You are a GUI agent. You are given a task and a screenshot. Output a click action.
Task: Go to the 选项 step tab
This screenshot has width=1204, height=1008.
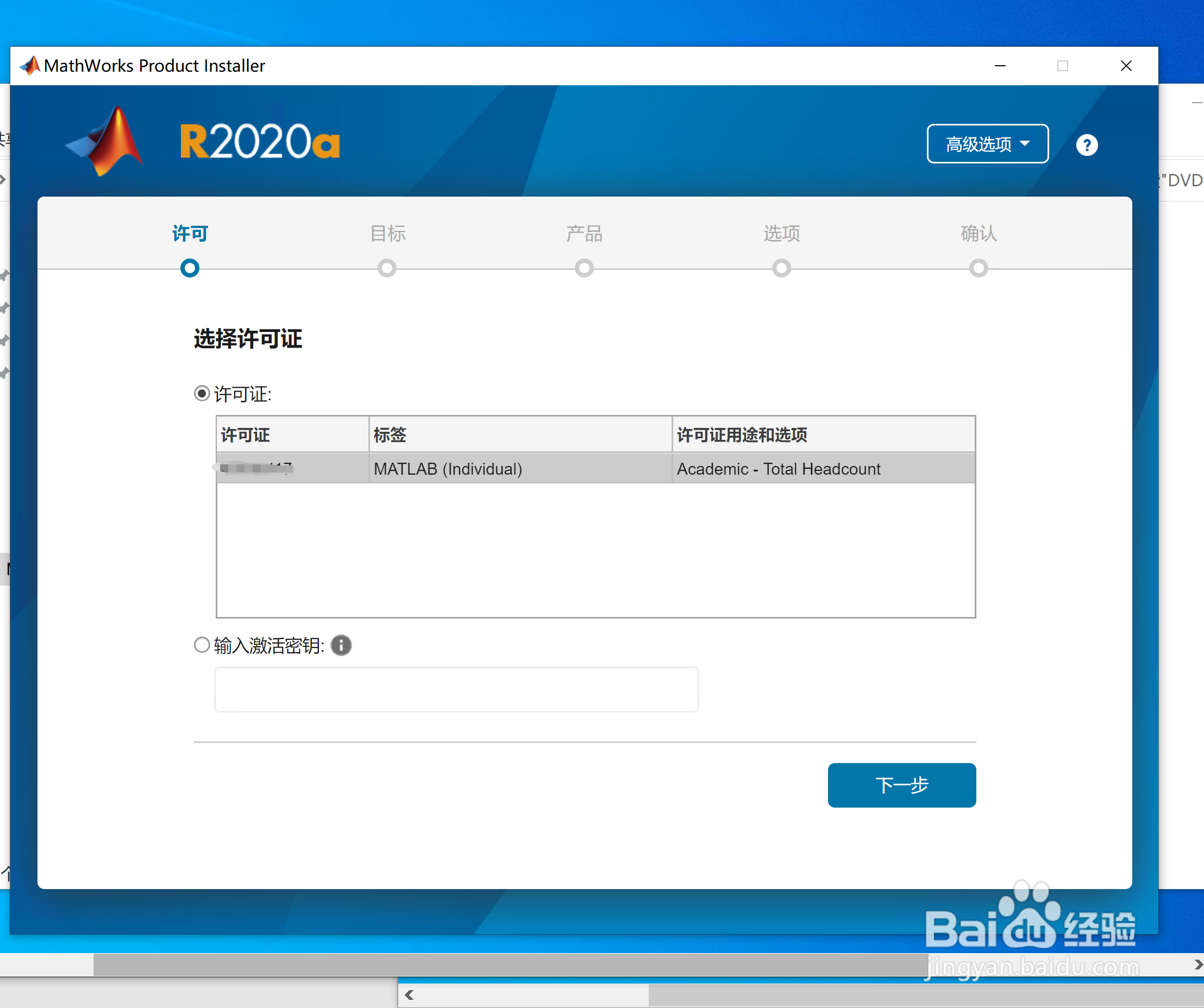781,233
